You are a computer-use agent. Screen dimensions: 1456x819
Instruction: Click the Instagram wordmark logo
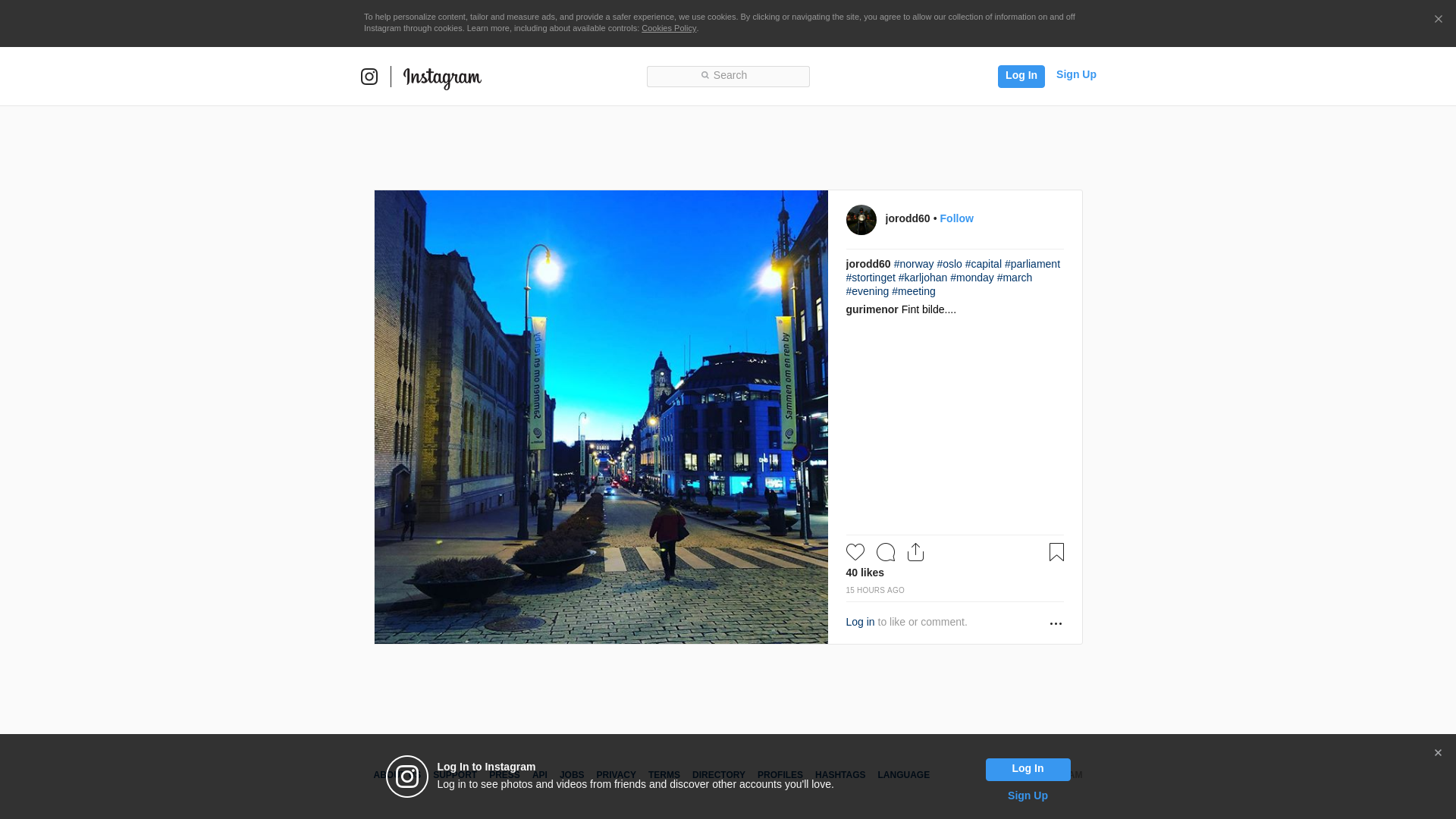pyautogui.click(x=442, y=77)
